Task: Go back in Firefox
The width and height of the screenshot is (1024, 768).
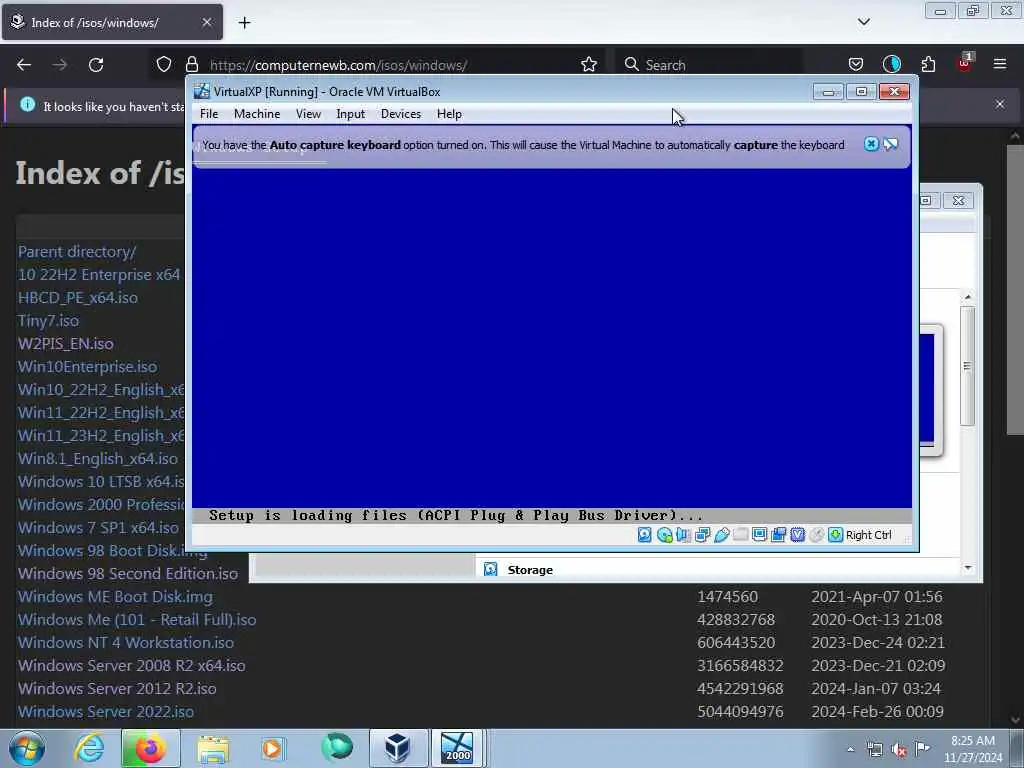Action: 24,65
